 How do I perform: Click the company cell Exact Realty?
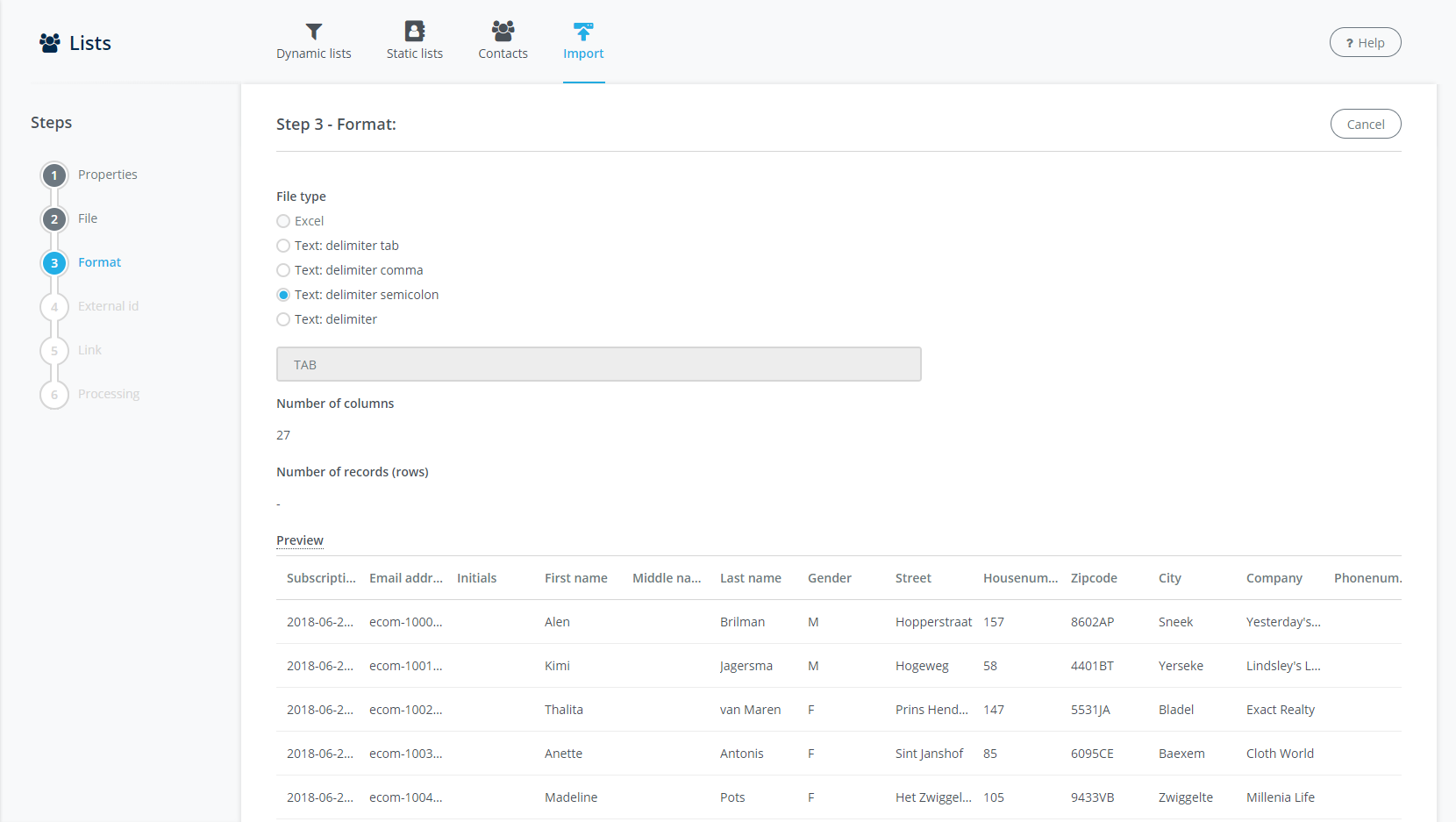[1281, 710]
